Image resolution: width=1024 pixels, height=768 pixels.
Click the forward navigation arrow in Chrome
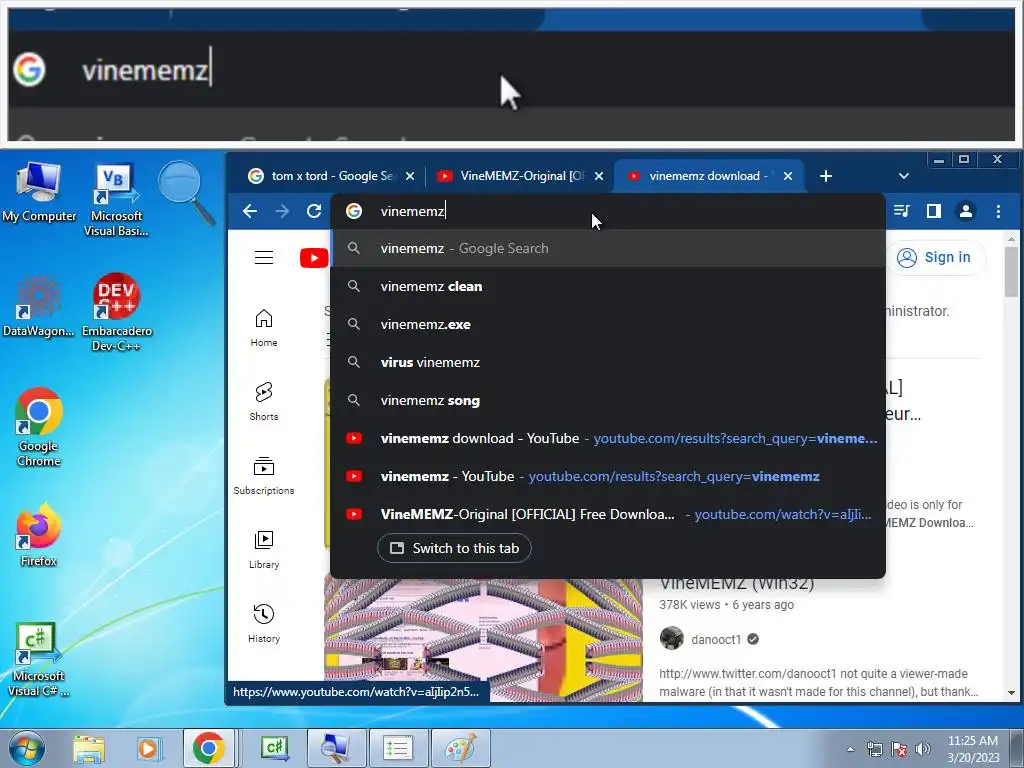tap(281, 211)
